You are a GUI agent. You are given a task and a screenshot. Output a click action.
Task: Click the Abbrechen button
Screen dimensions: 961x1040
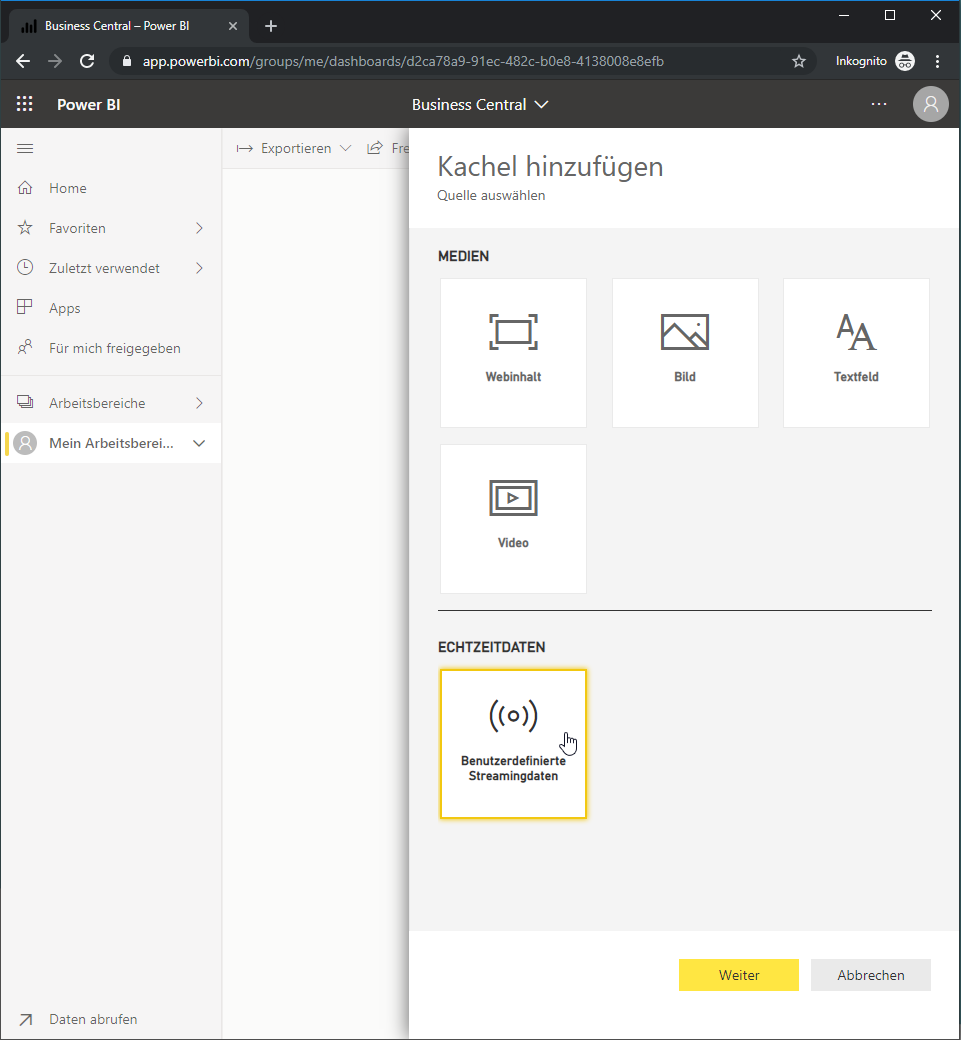[x=871, y=975]
